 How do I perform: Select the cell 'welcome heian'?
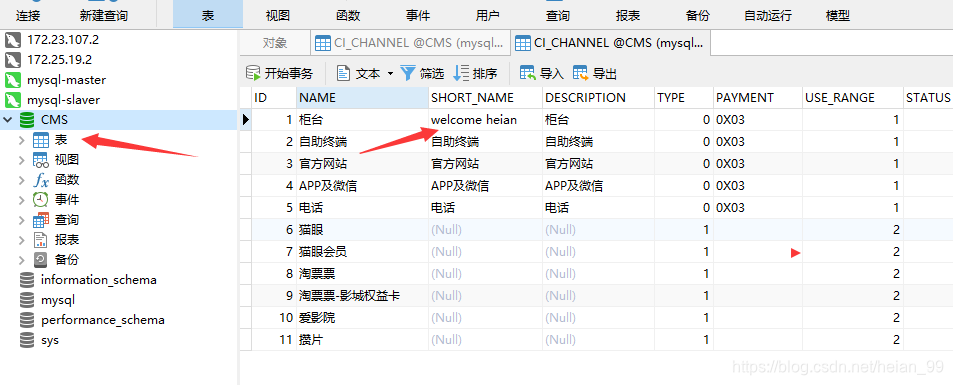[x=485, y=120]
